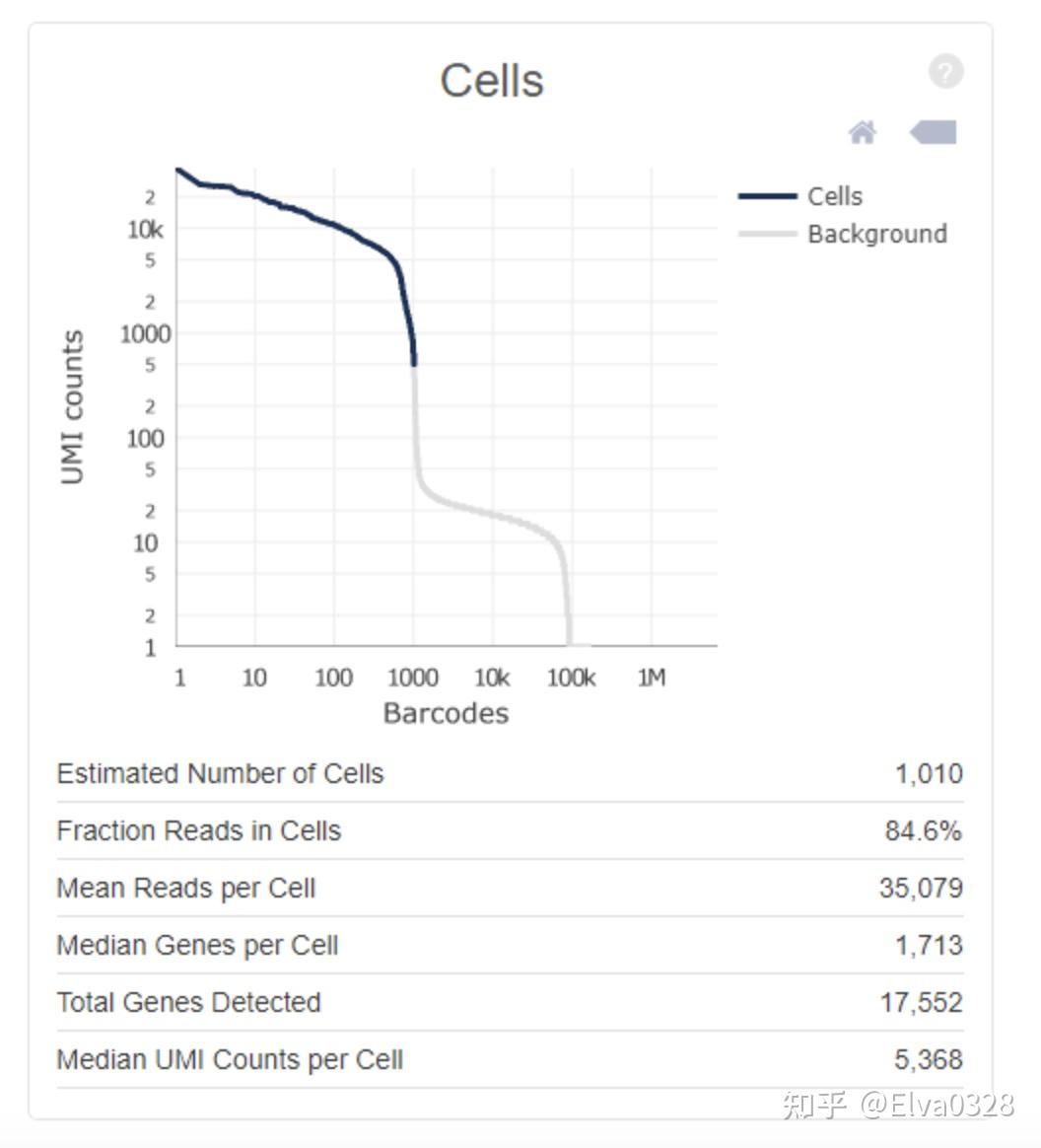Click the Barcodes axis label
The image size is (1041, 1148).
[x=446, y=712]
